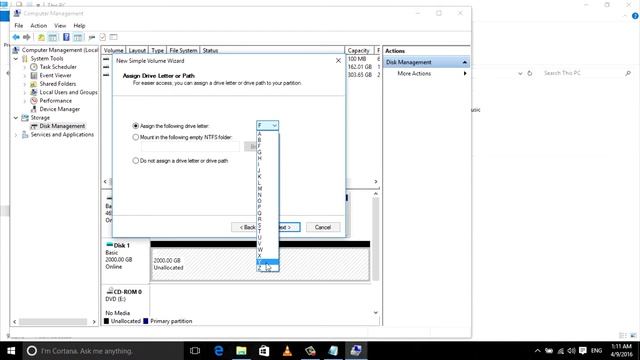Open Windows Store from taskbar
Viewport: 640px width, 360px height.
pos(264,351)
